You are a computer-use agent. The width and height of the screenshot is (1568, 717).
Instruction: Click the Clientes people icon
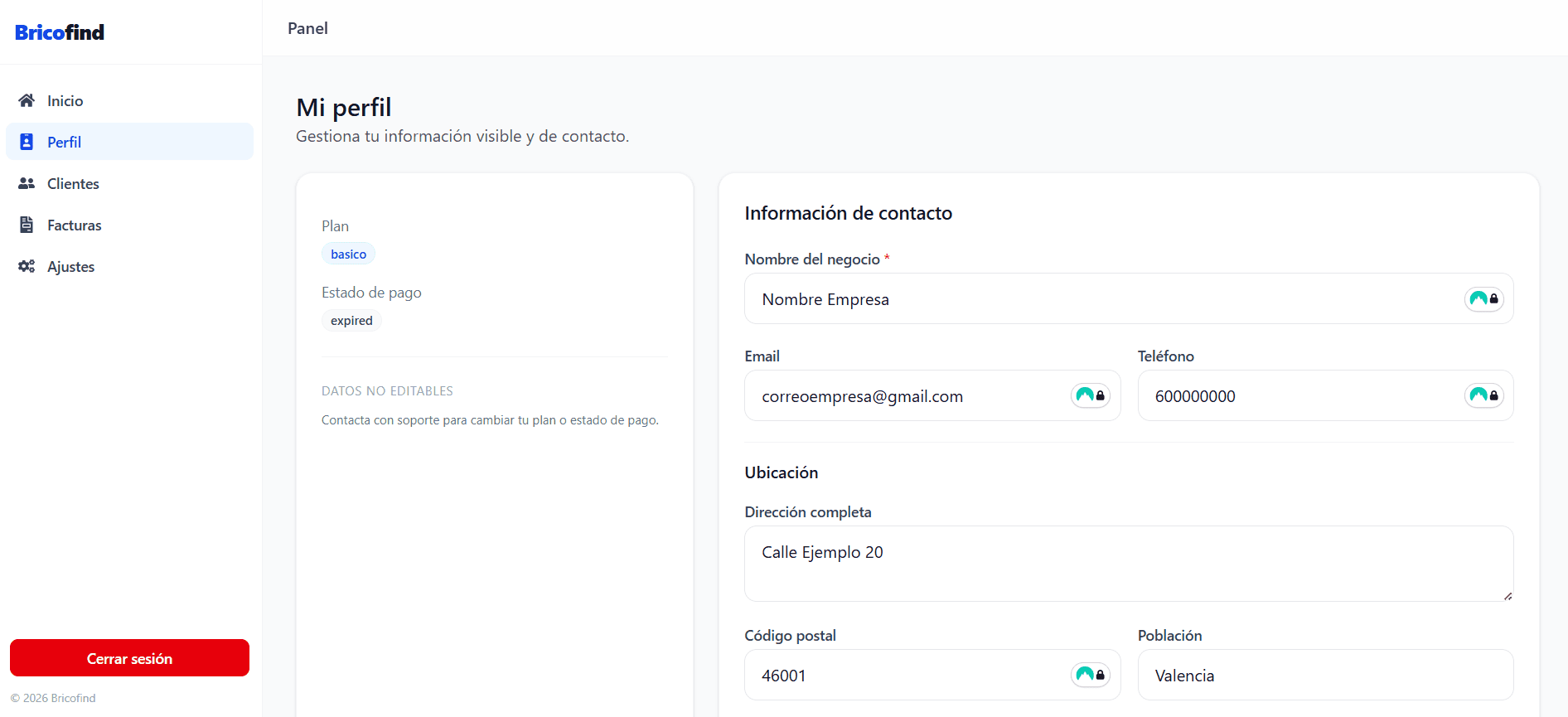27,183
